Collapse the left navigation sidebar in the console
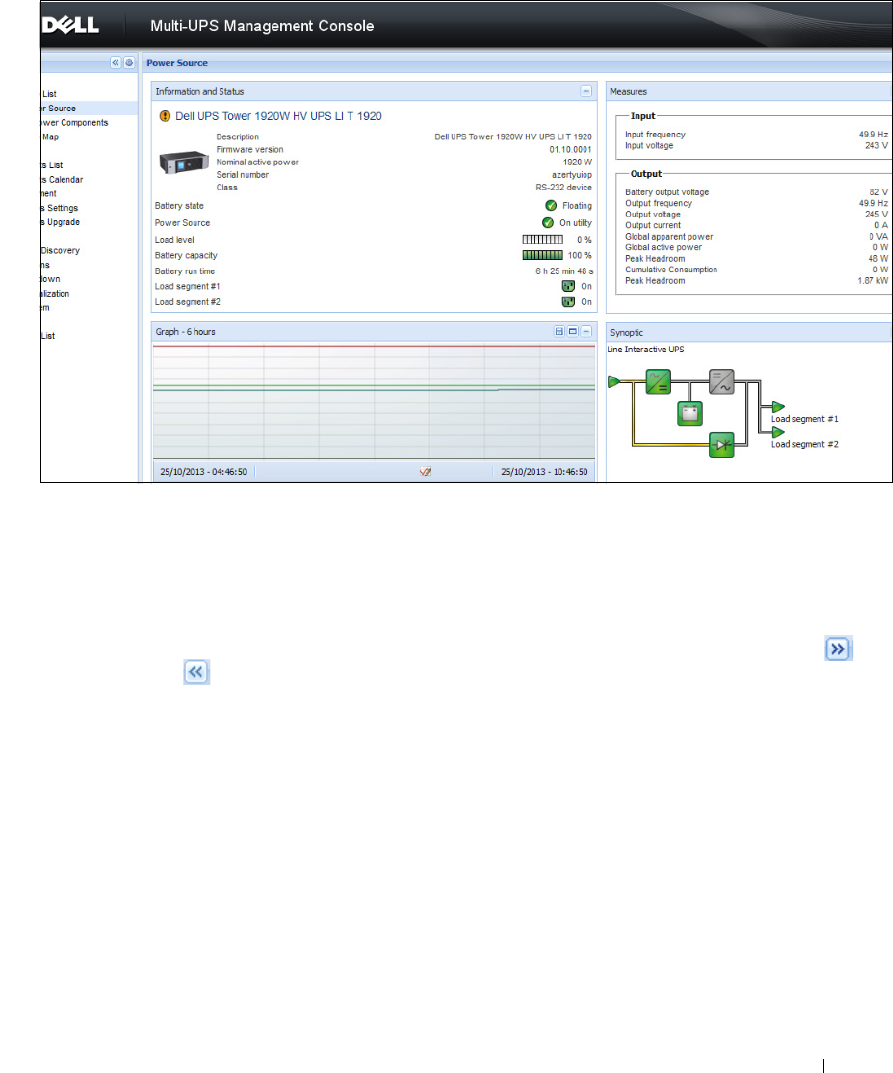The height and width of the screenshot is (1073, 893). point(116,62)
